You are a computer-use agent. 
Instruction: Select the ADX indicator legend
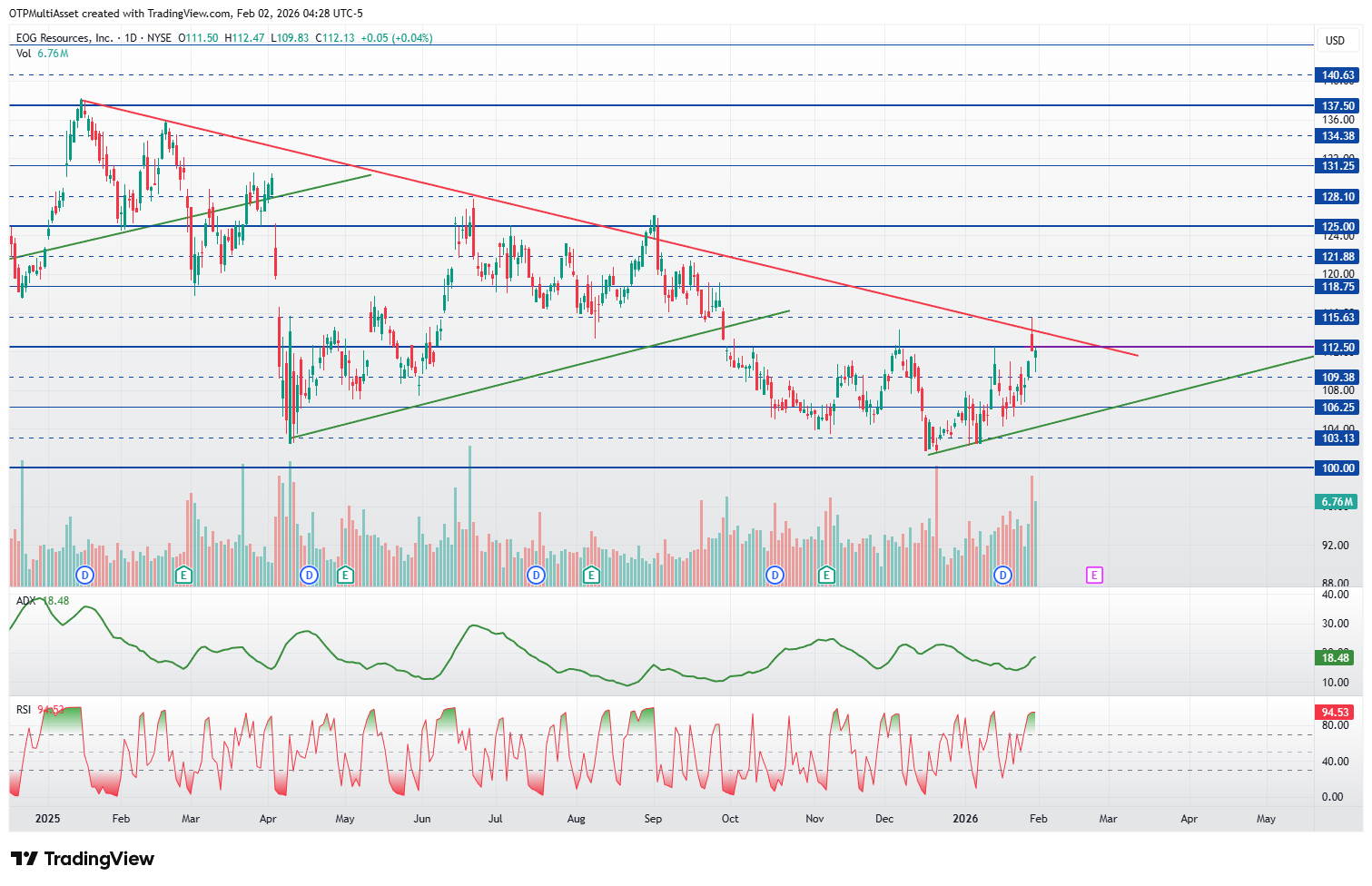(43, 601)
